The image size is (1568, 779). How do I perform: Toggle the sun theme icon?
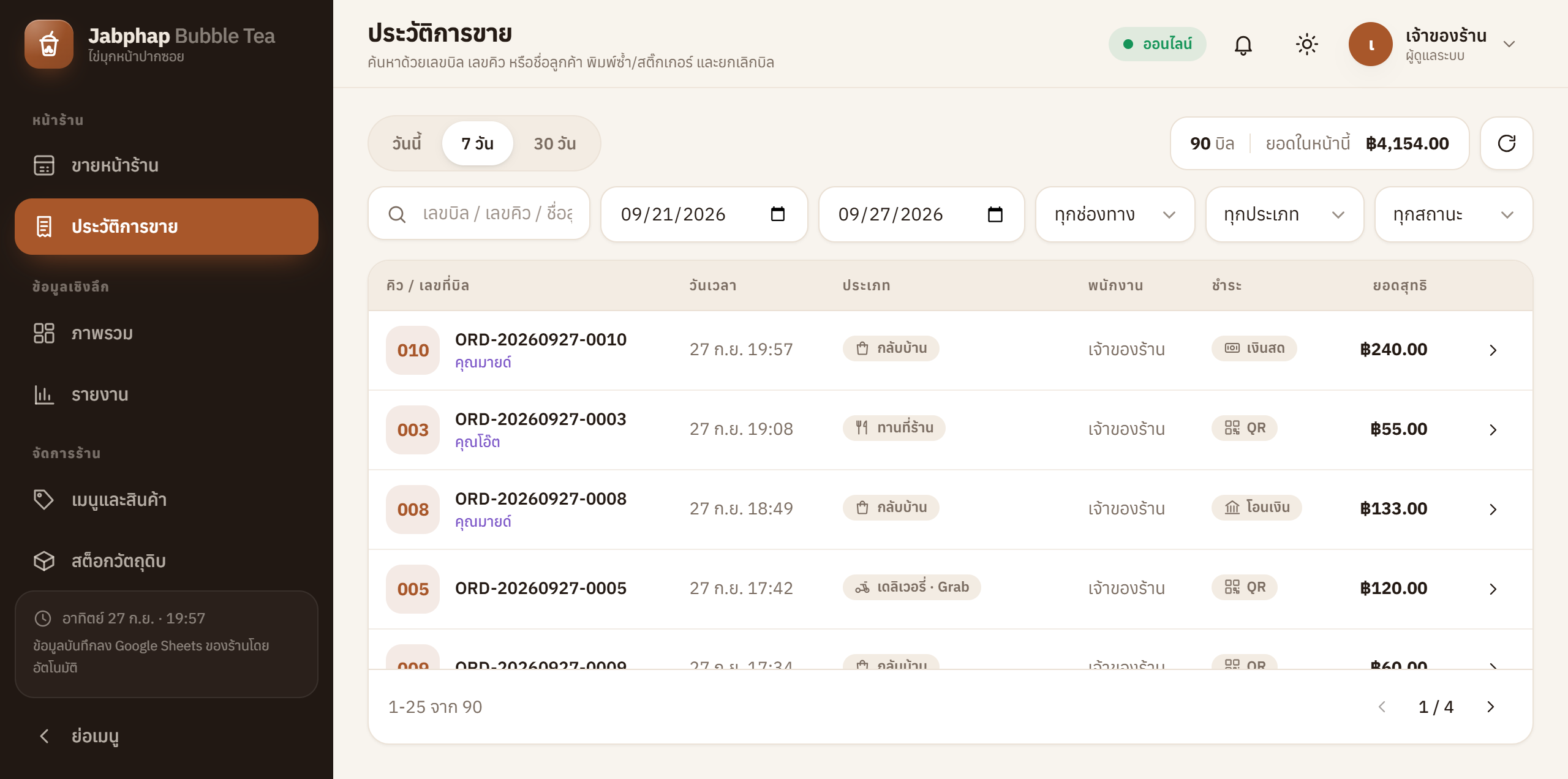coord(1306,44)
